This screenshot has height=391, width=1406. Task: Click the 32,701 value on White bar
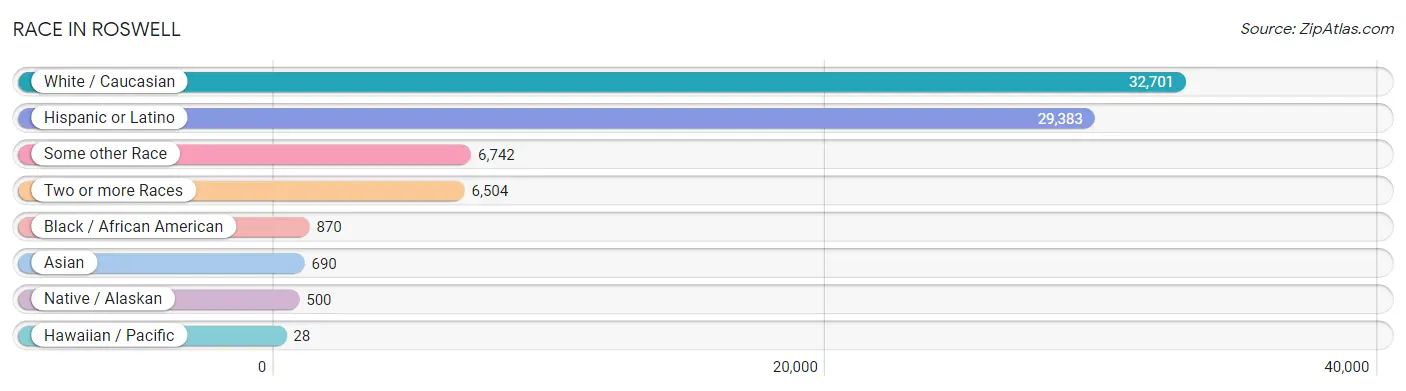pos(1151,82)
